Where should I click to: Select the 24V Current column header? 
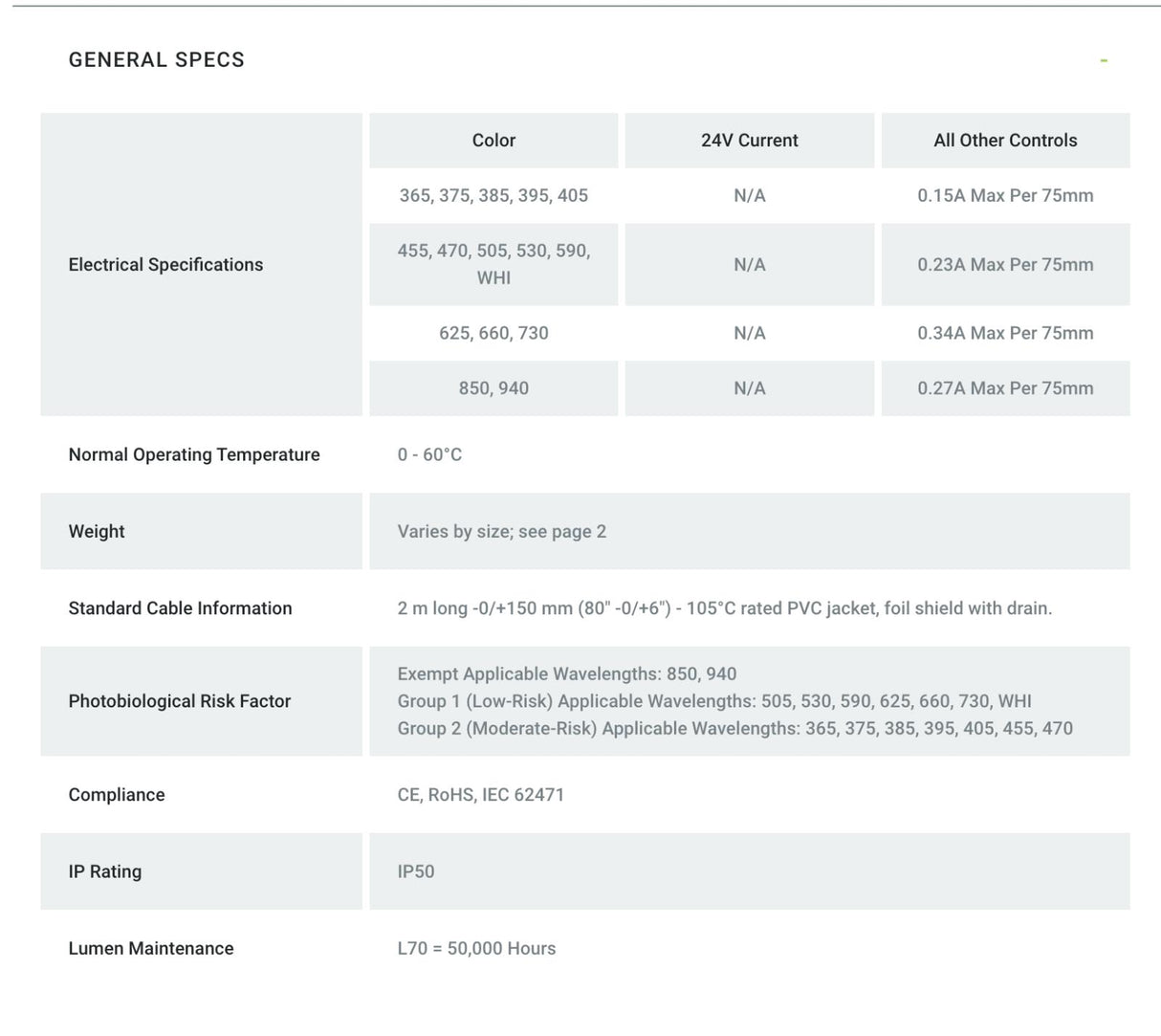tap(750, 141)
